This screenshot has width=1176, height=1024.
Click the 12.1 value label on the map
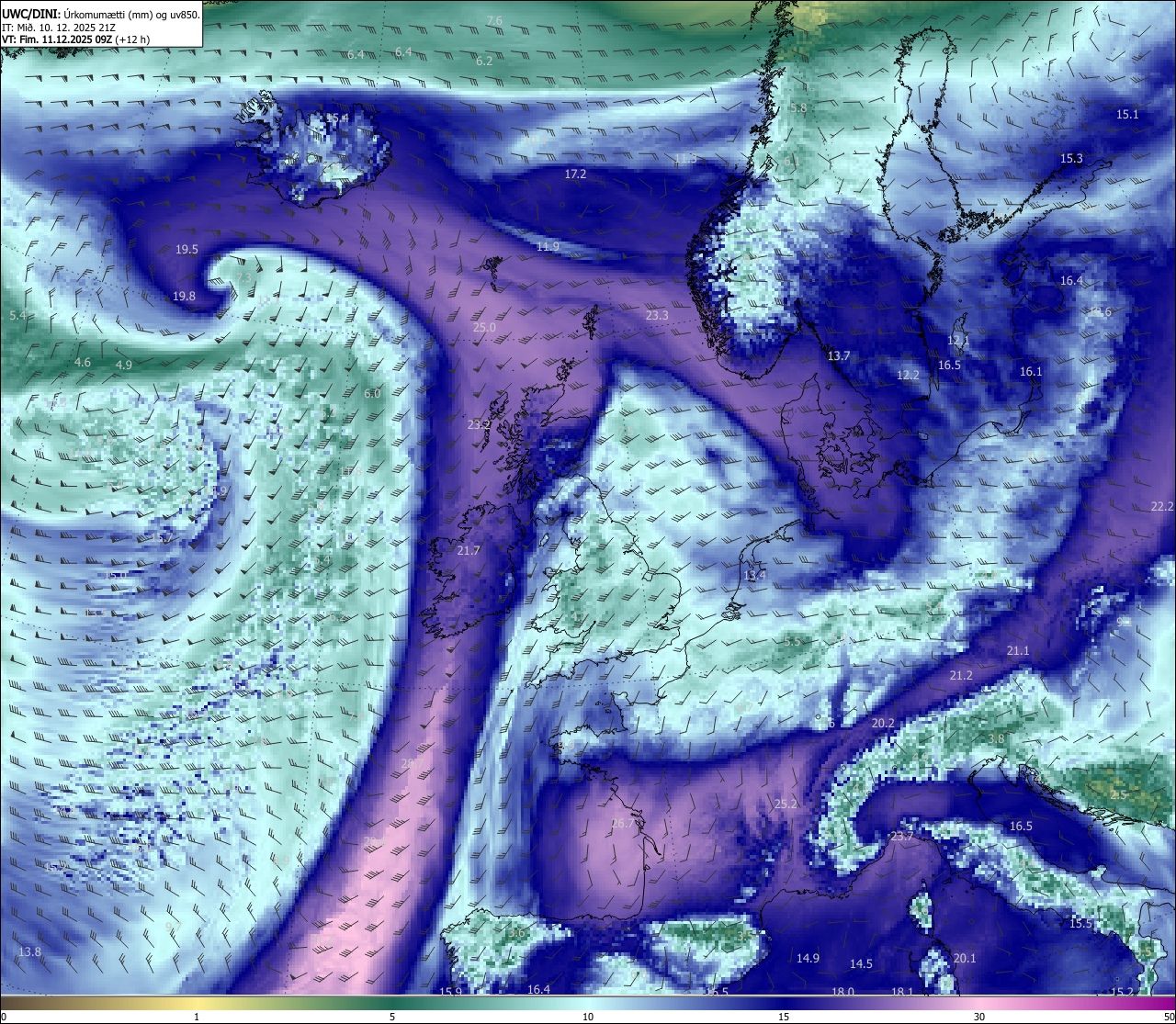958,341
